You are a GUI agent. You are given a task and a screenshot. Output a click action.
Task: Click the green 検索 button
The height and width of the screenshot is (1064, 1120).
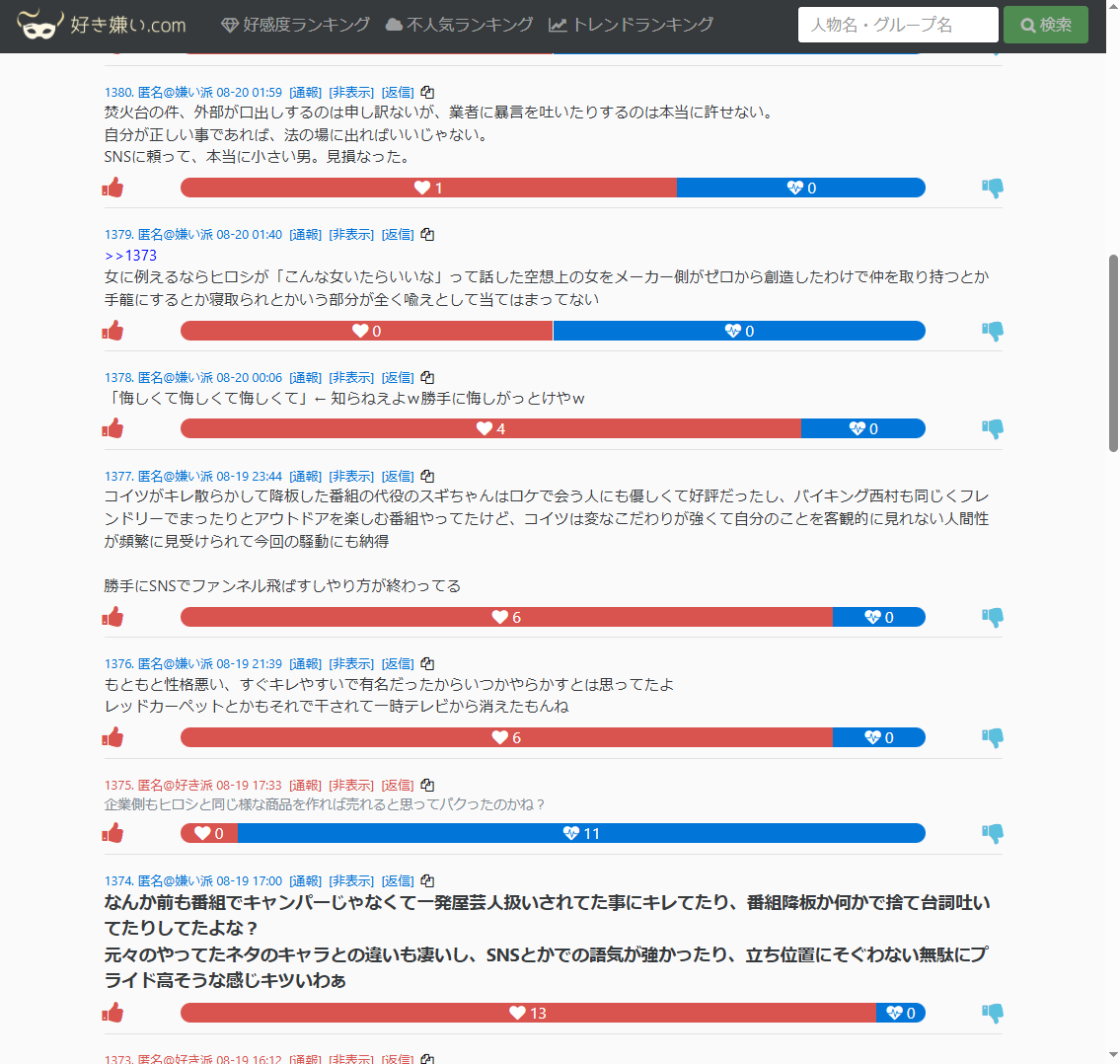[1046, 25]
